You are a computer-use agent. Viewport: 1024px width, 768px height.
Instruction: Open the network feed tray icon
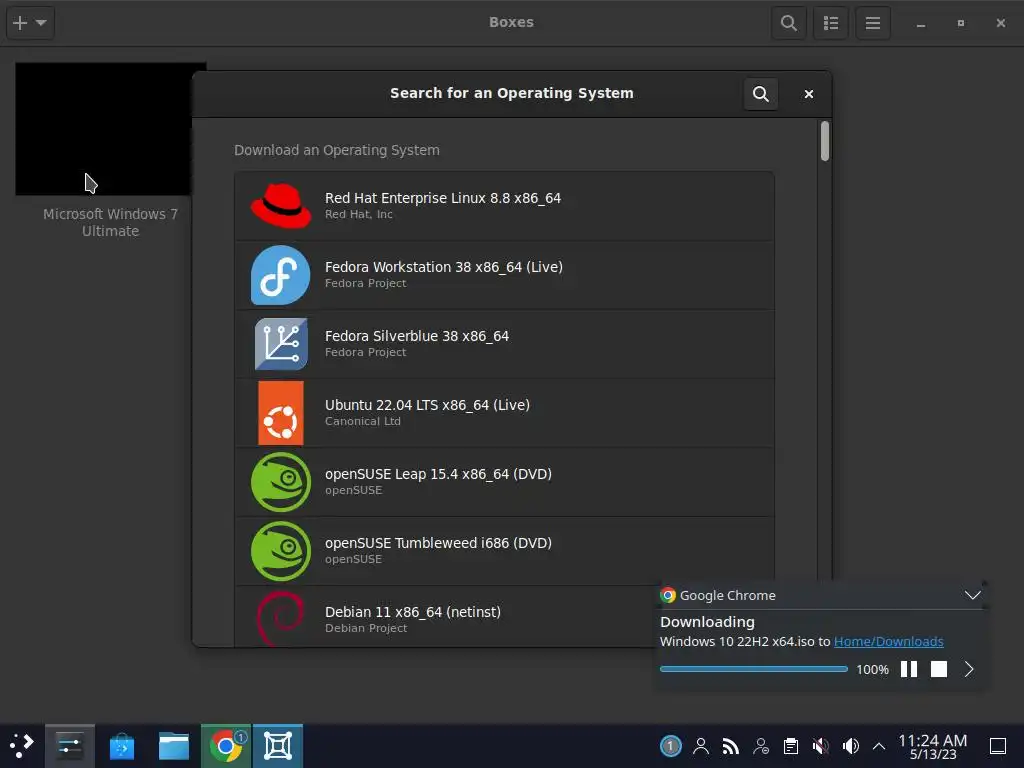731,746
